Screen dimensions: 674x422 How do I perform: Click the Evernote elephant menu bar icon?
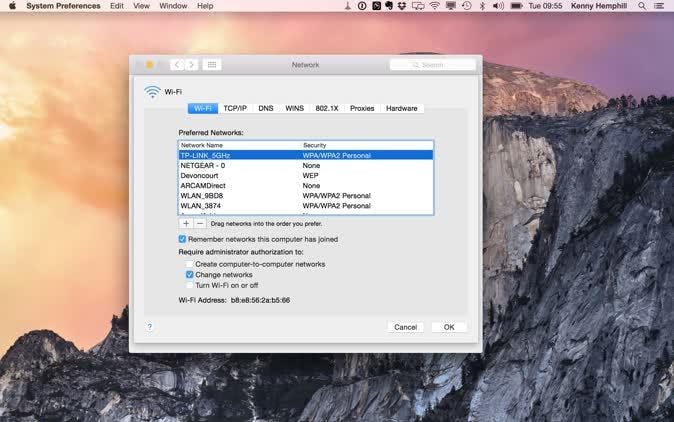[389, 6]
